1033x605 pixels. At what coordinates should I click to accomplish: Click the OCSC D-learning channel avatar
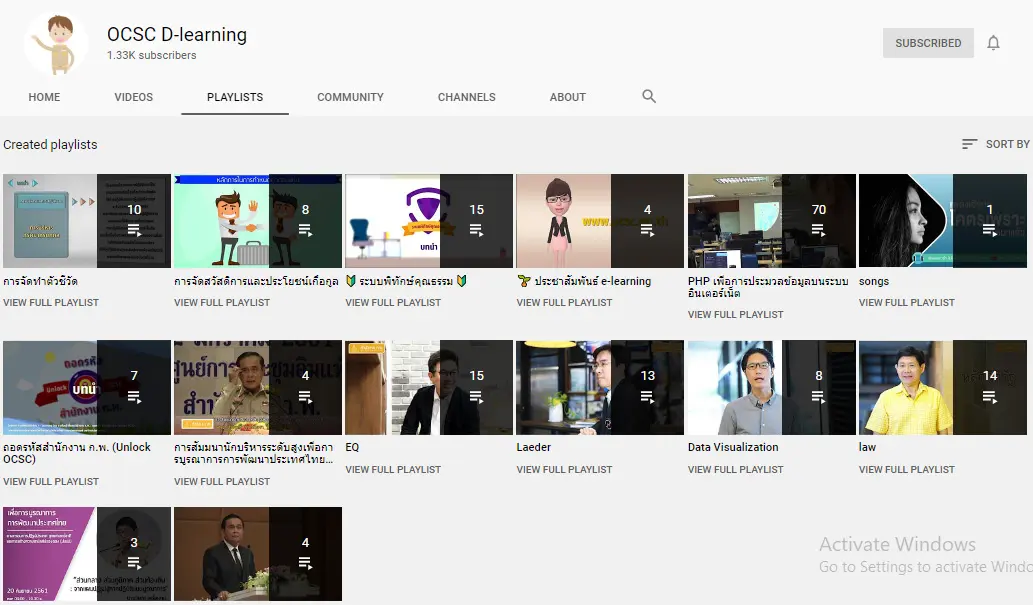point(57,43)
